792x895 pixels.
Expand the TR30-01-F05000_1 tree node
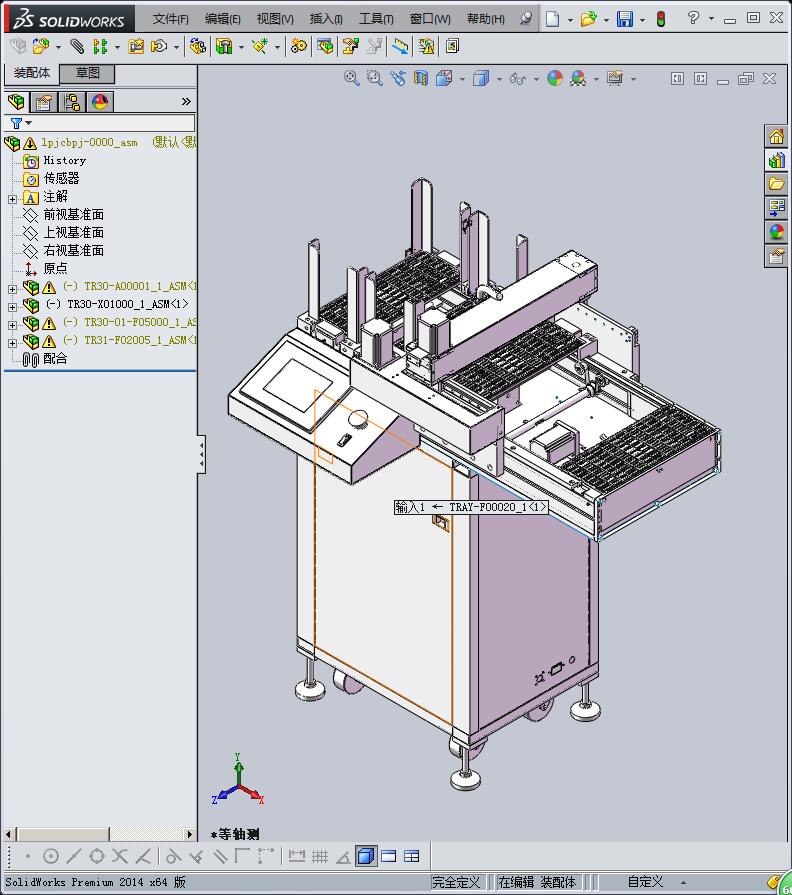pos(13,325)
